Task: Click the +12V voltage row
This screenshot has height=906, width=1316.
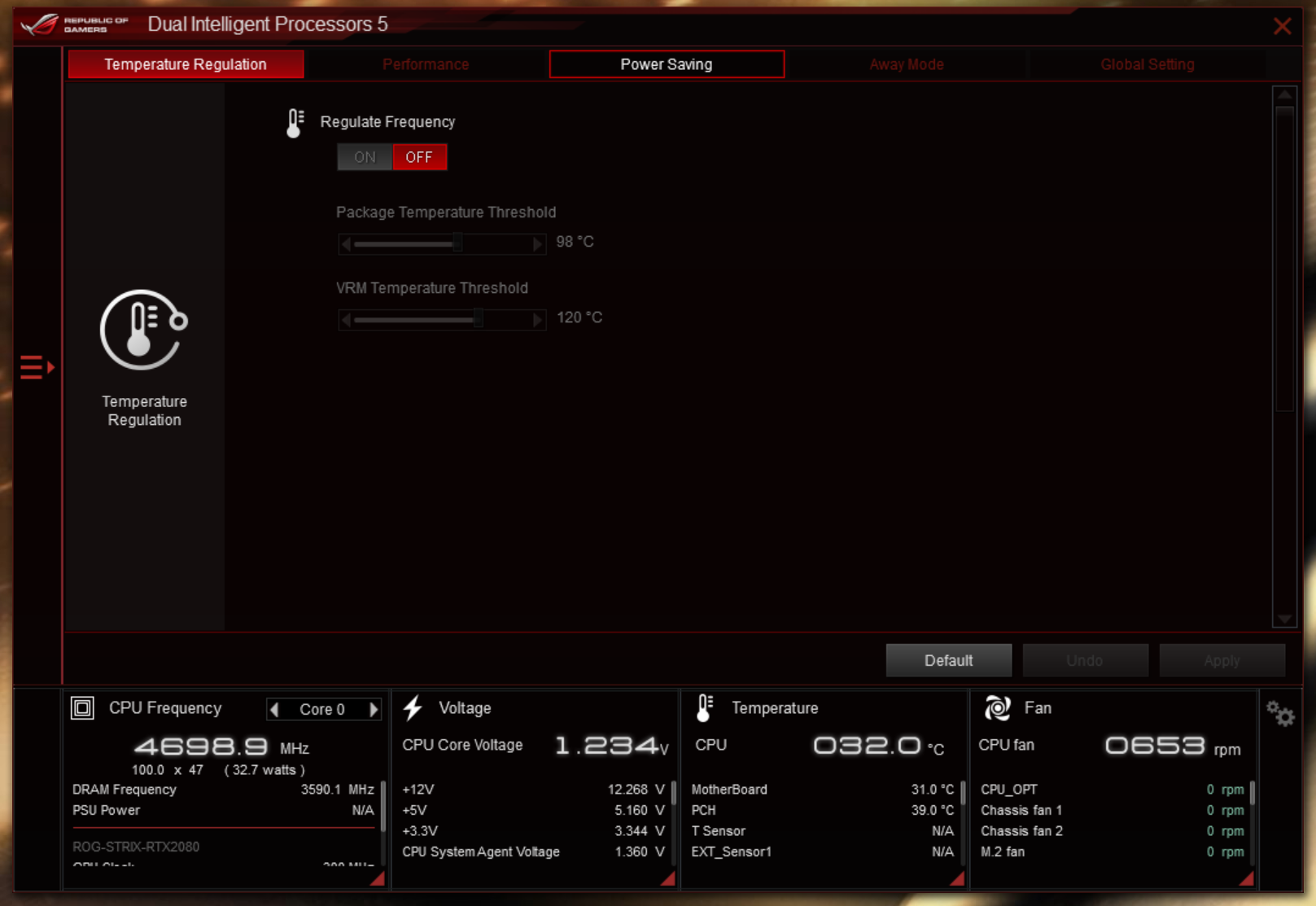Action: point(533,790)
